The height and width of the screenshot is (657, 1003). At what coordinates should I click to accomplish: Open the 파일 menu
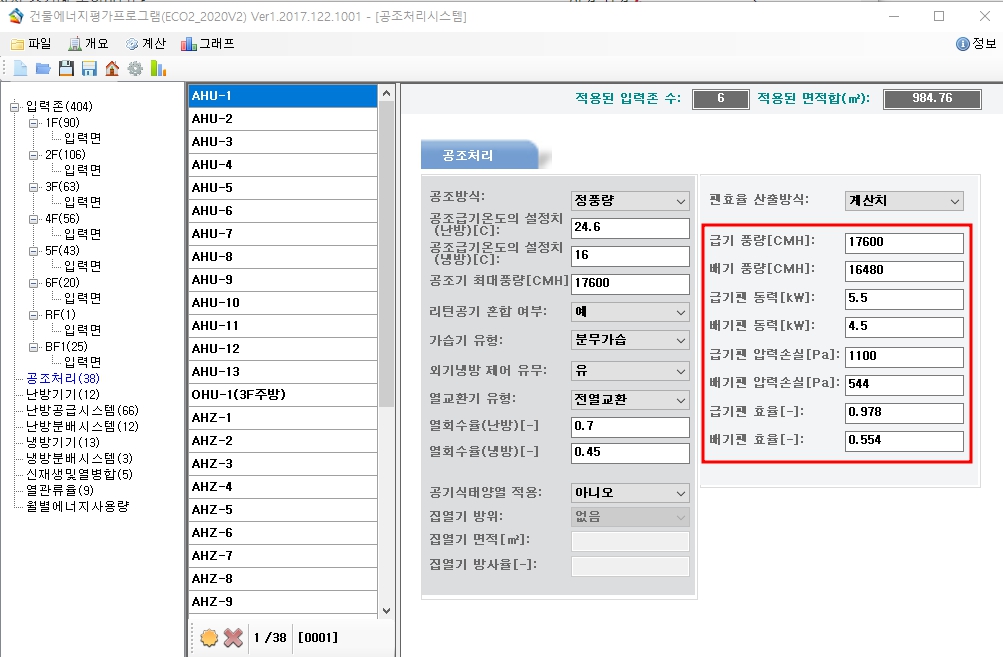tap(31, 44)
